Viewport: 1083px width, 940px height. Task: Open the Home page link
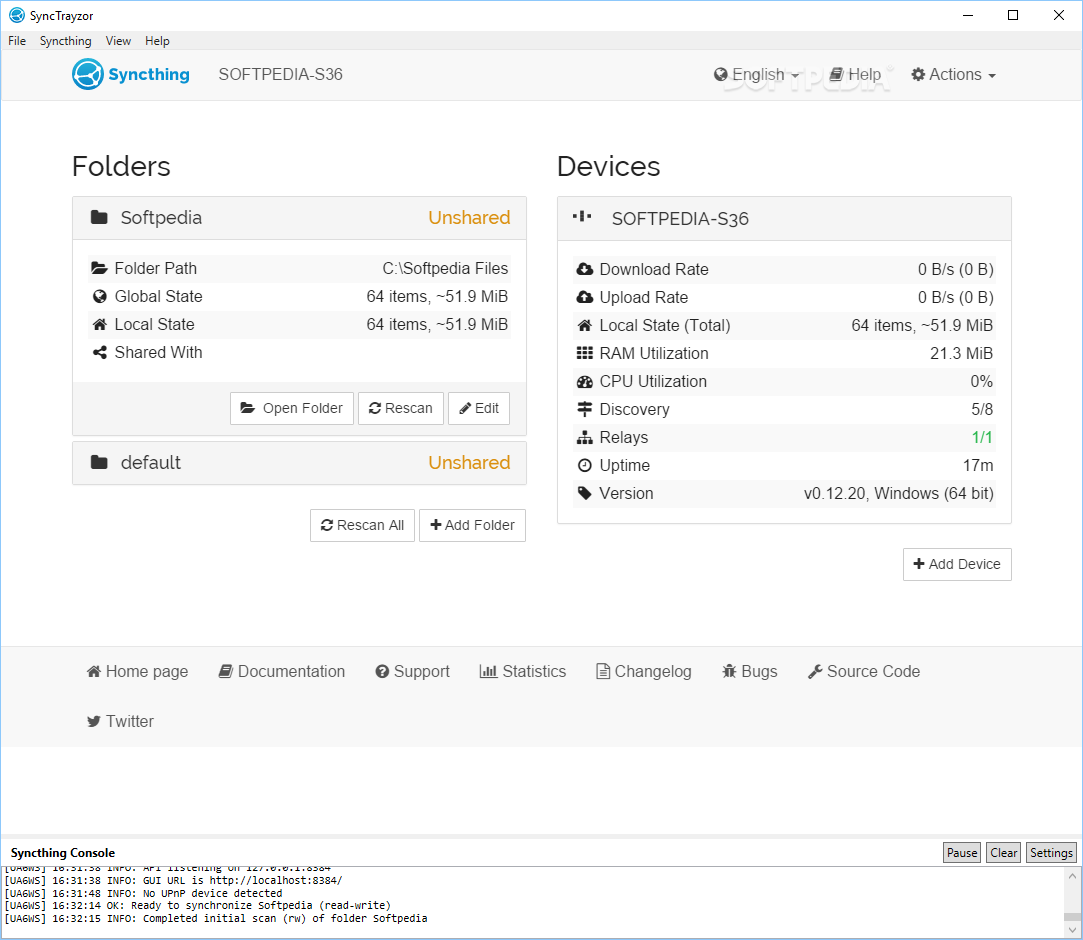137,671
